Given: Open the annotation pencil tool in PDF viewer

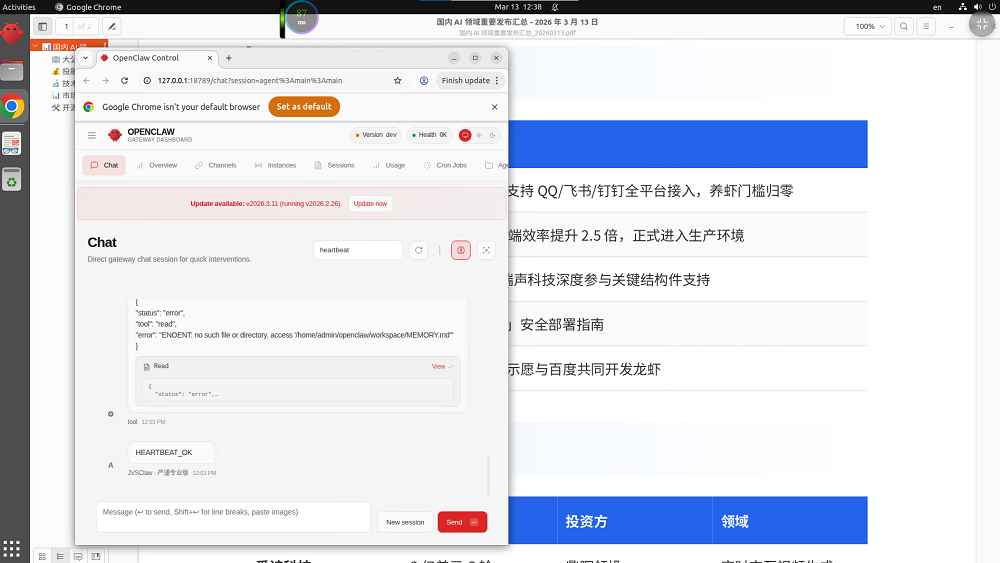Looking at the screenshot, I should 111,26.
